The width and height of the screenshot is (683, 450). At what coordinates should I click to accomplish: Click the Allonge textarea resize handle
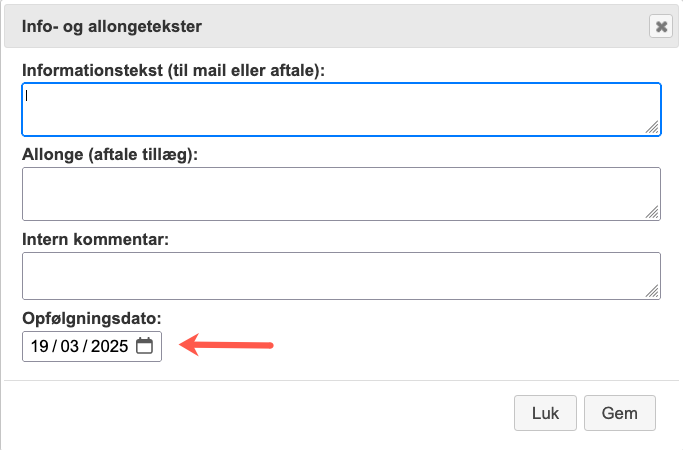pos(652,212)
